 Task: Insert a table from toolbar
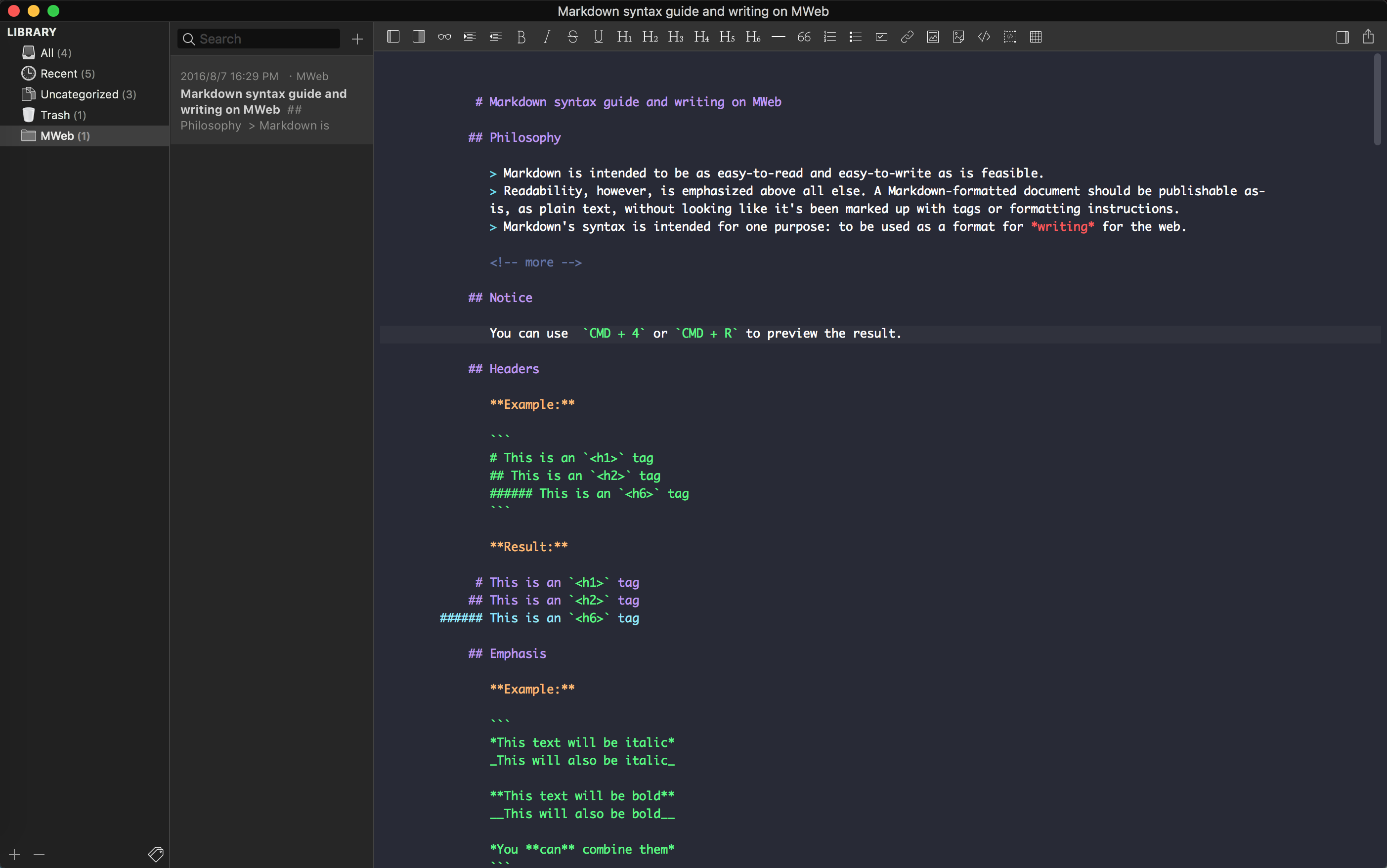click(x=1036, y=37)
